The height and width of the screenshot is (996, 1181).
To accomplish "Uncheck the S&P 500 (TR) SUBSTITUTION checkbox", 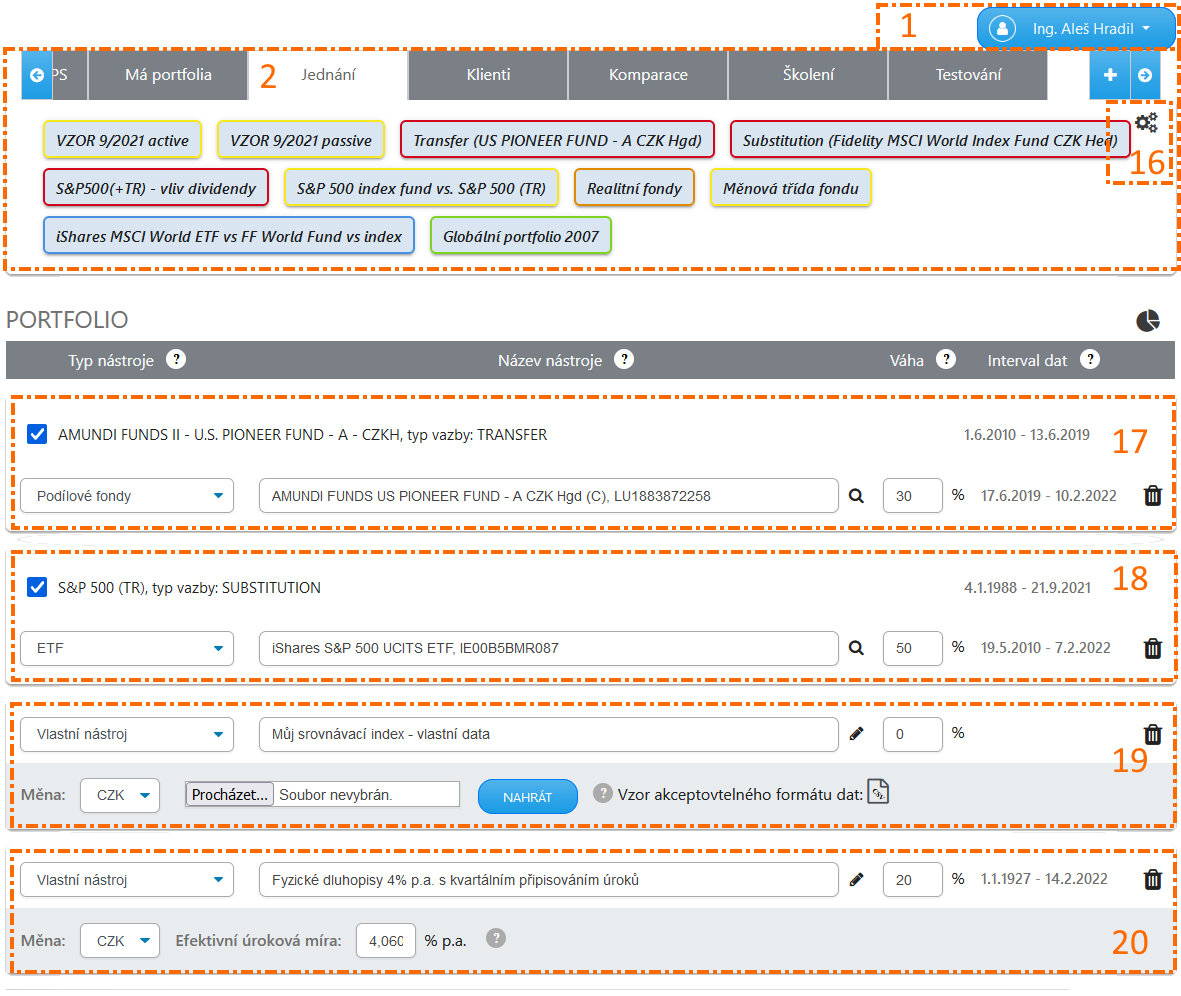I will pyautogui.click(x=37, y=587).
